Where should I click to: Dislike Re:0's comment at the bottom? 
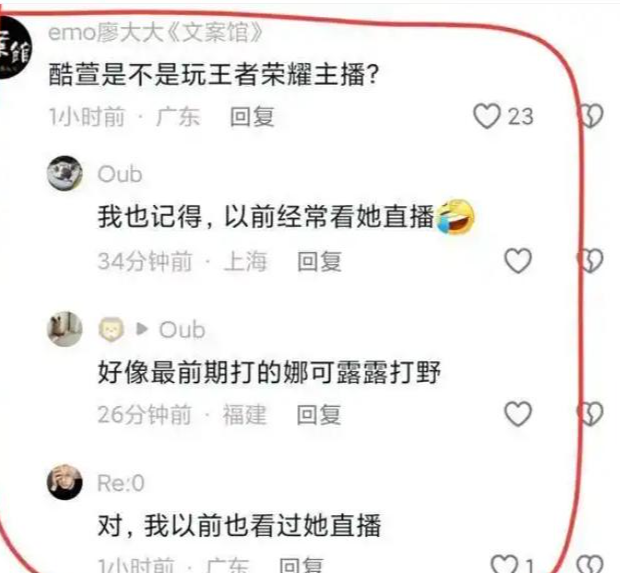590,565
